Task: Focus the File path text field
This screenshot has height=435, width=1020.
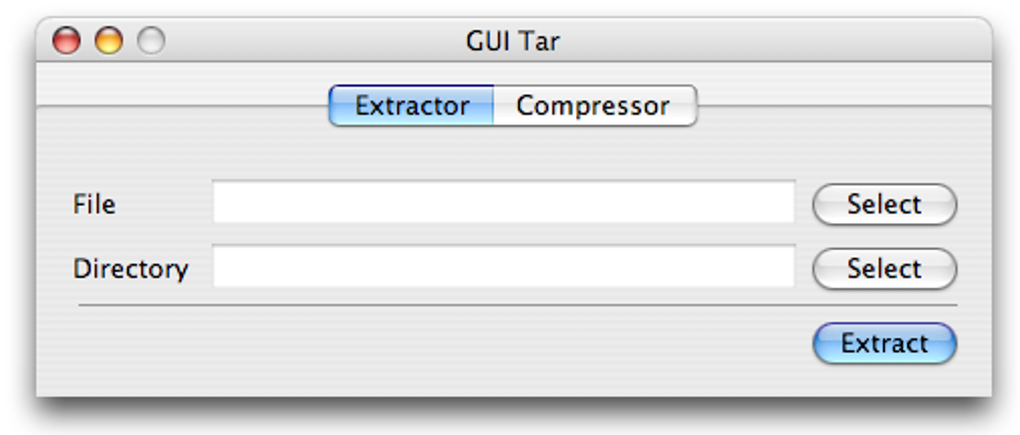Action: [503, 203]
